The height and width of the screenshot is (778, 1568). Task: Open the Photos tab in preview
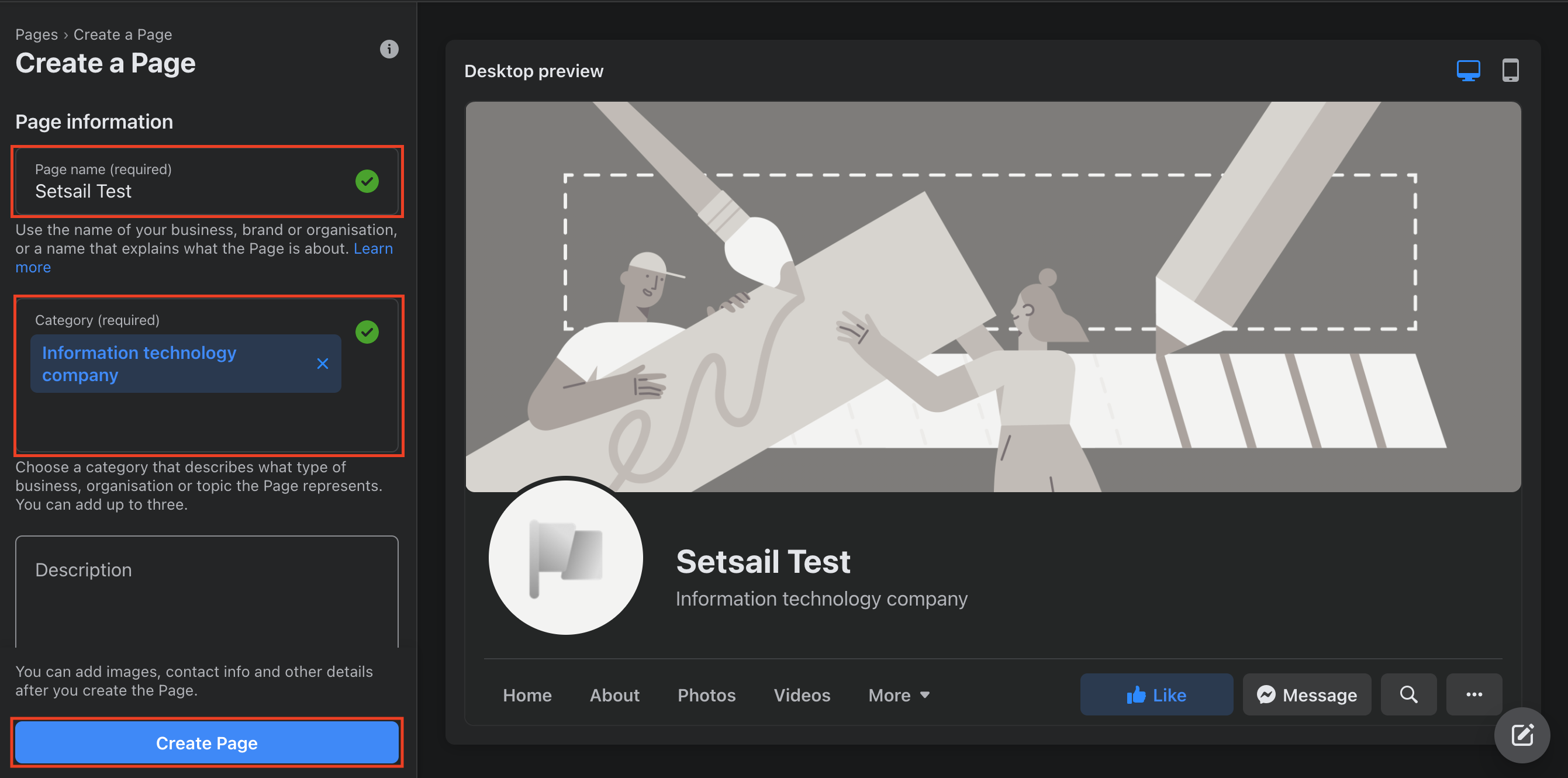pyautogui.click(x=706, y=695)
